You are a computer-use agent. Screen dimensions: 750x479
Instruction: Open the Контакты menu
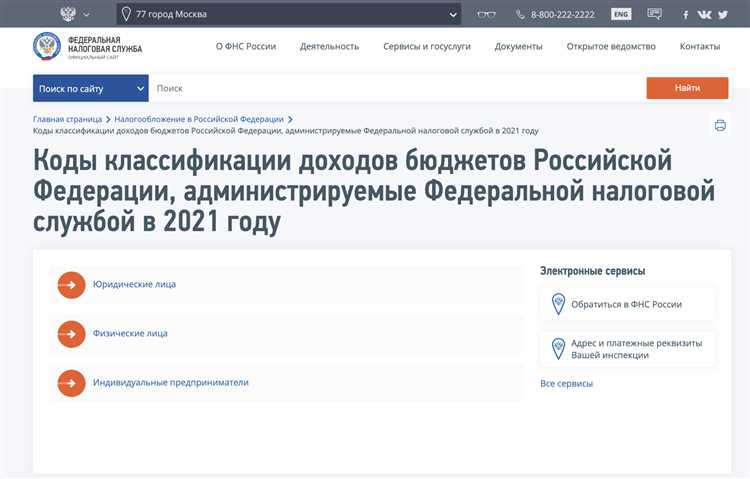click(x=700, y=46)
